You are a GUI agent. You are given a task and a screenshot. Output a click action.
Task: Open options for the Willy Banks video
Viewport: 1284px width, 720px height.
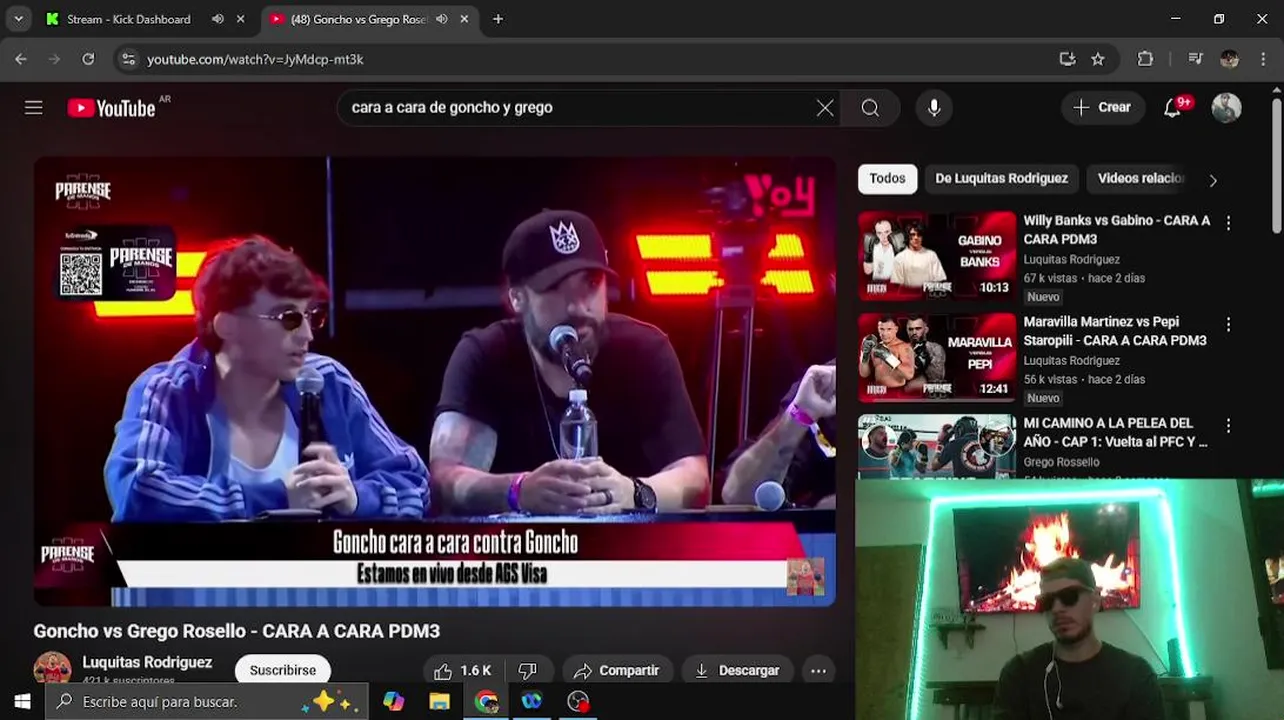pyautogui.click(x=1228, y=223)
